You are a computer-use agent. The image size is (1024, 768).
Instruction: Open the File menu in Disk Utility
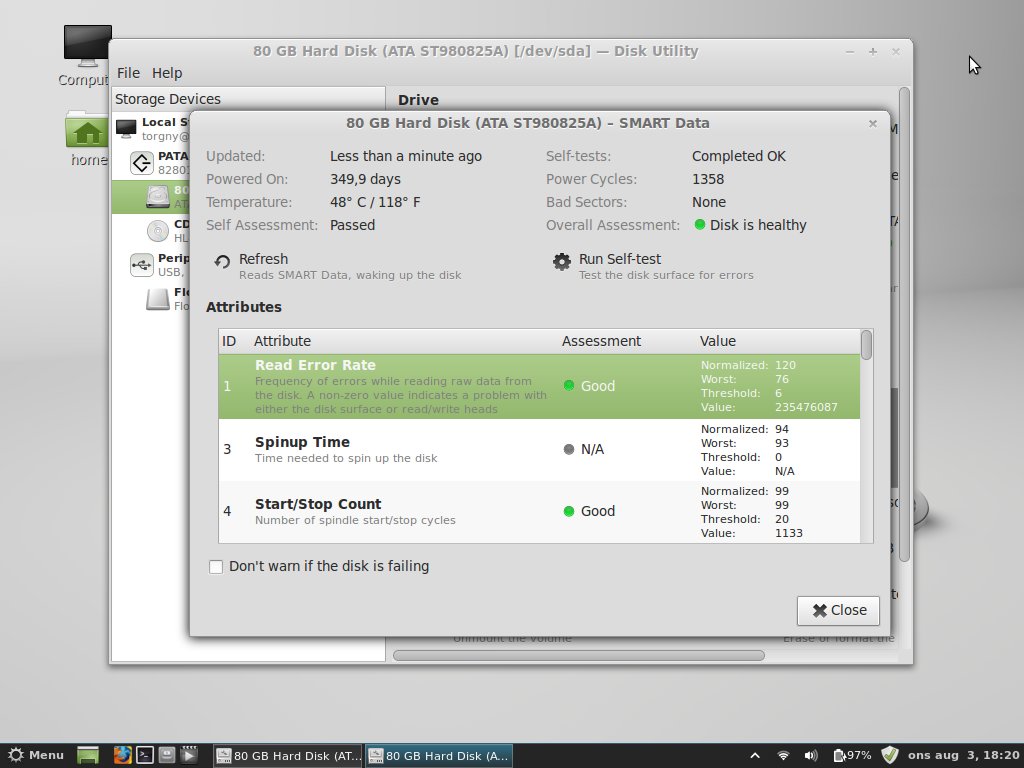(128, 73)
